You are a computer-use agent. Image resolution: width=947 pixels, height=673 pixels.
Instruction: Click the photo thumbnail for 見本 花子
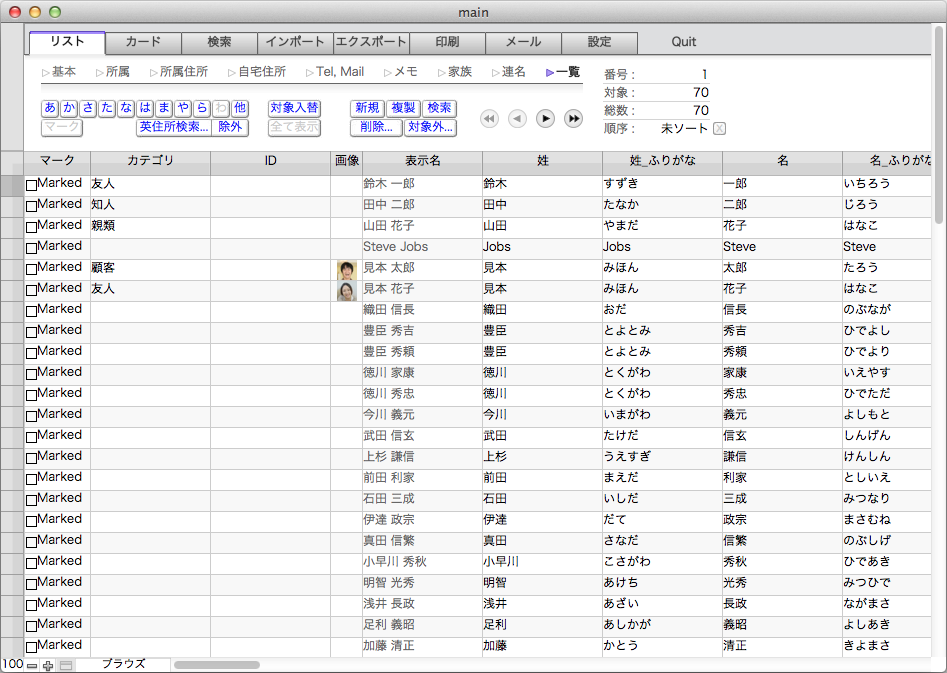click(x=347, y=290)
